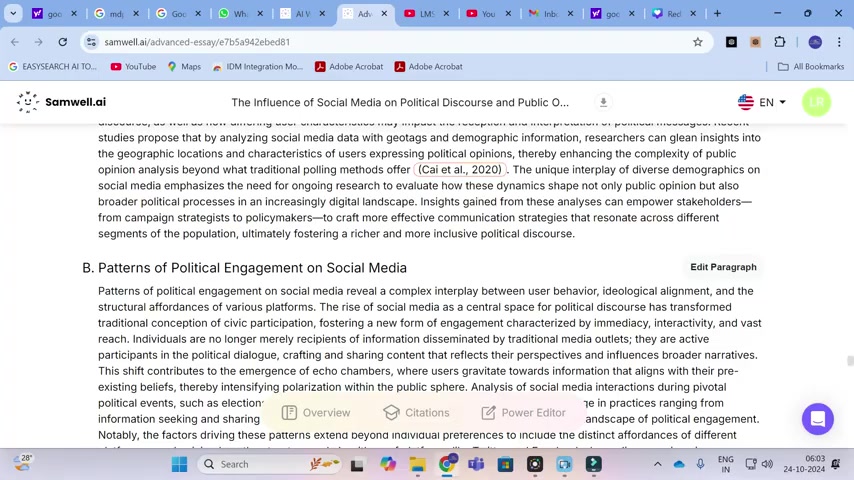Open OneDrive cloud tray icon
Image resolution: width=854 pixels, height=480 pixels.
[679, 464]
